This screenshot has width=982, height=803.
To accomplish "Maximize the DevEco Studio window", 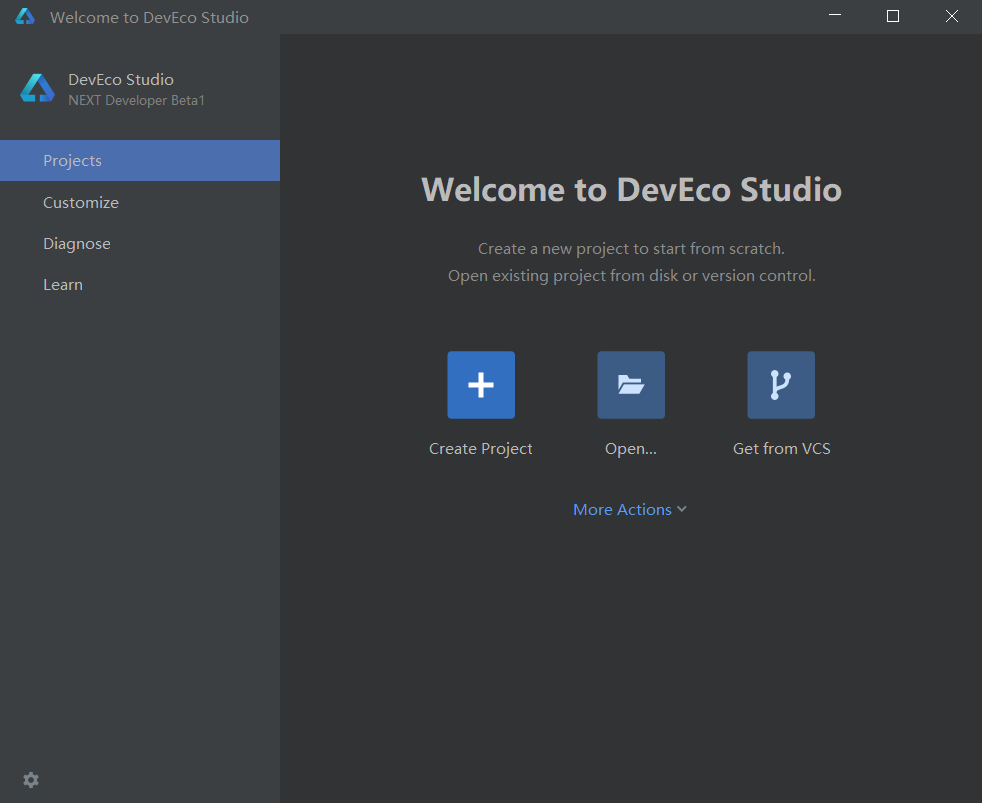I will 893,16.
